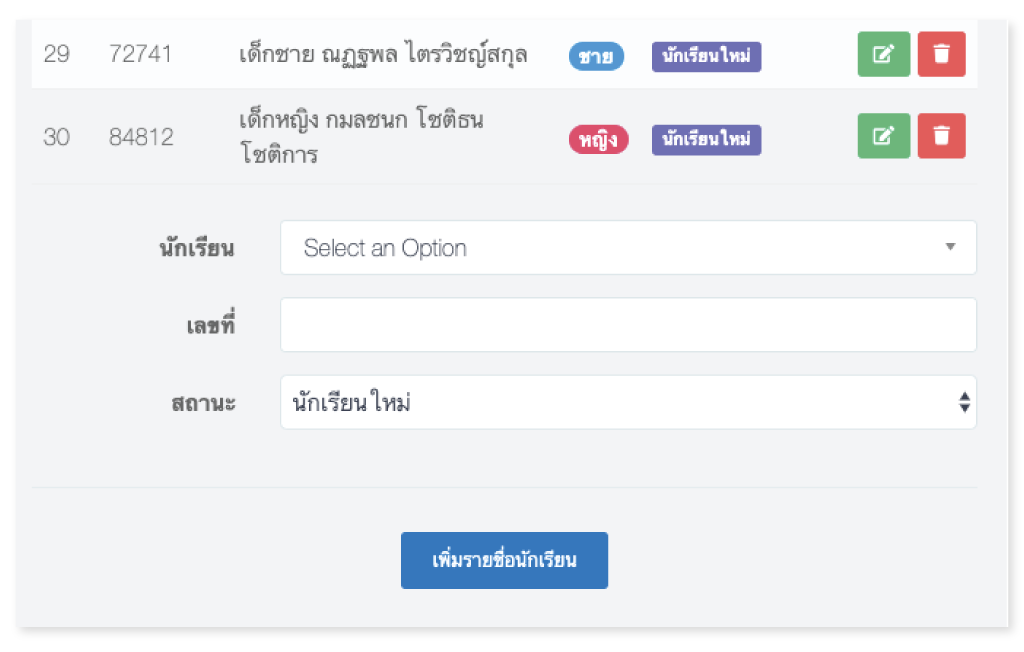
Task: Delete เด็กหญิง กมลชนก using the trash icon
Action: tap(941, 136)
